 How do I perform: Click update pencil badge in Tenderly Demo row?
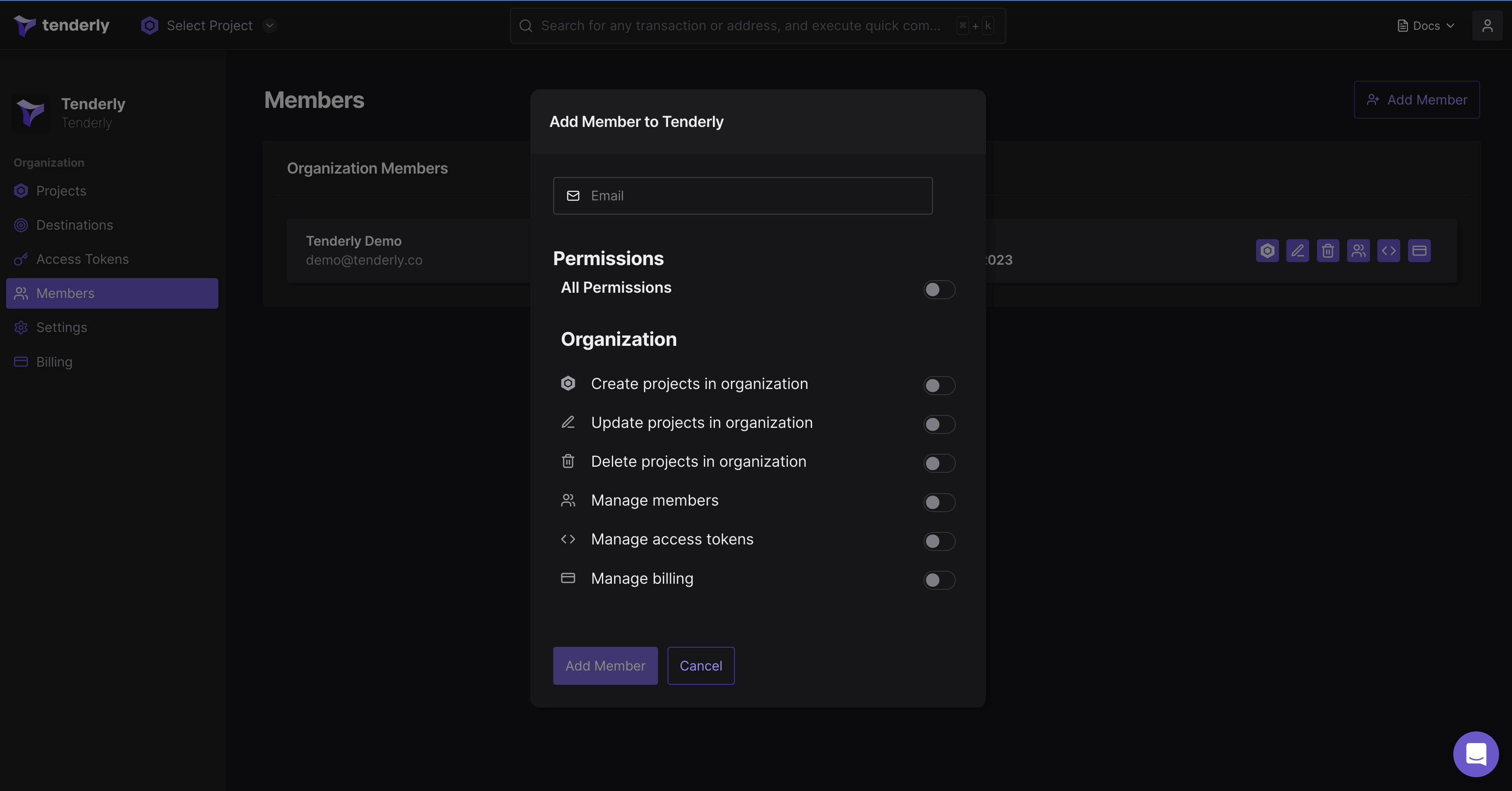click(1298, 251)
